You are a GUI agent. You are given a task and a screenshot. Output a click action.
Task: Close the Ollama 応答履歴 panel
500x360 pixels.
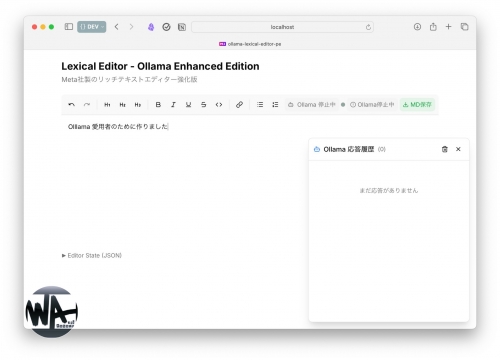coord(458,149)
